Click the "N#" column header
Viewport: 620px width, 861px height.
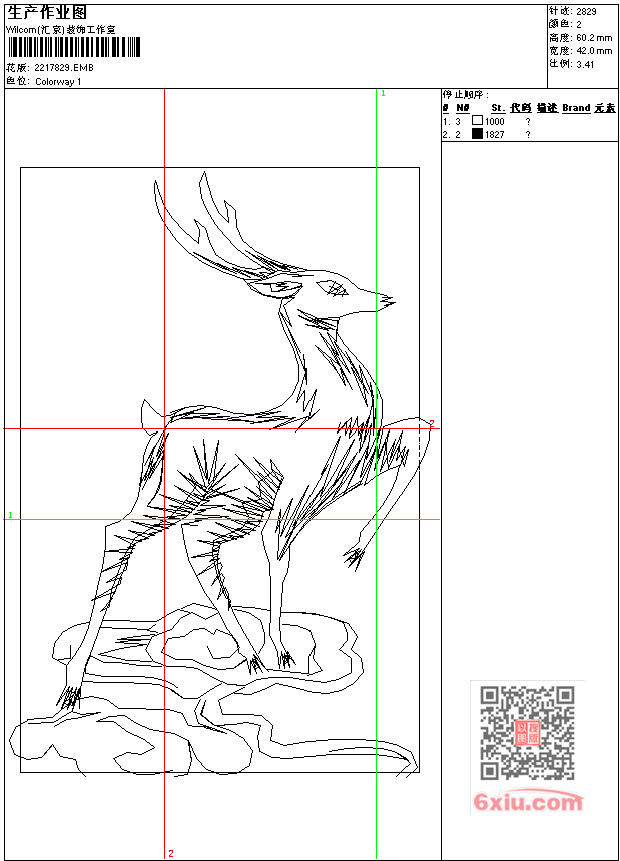pyautogui.click(x=463, y=108)
